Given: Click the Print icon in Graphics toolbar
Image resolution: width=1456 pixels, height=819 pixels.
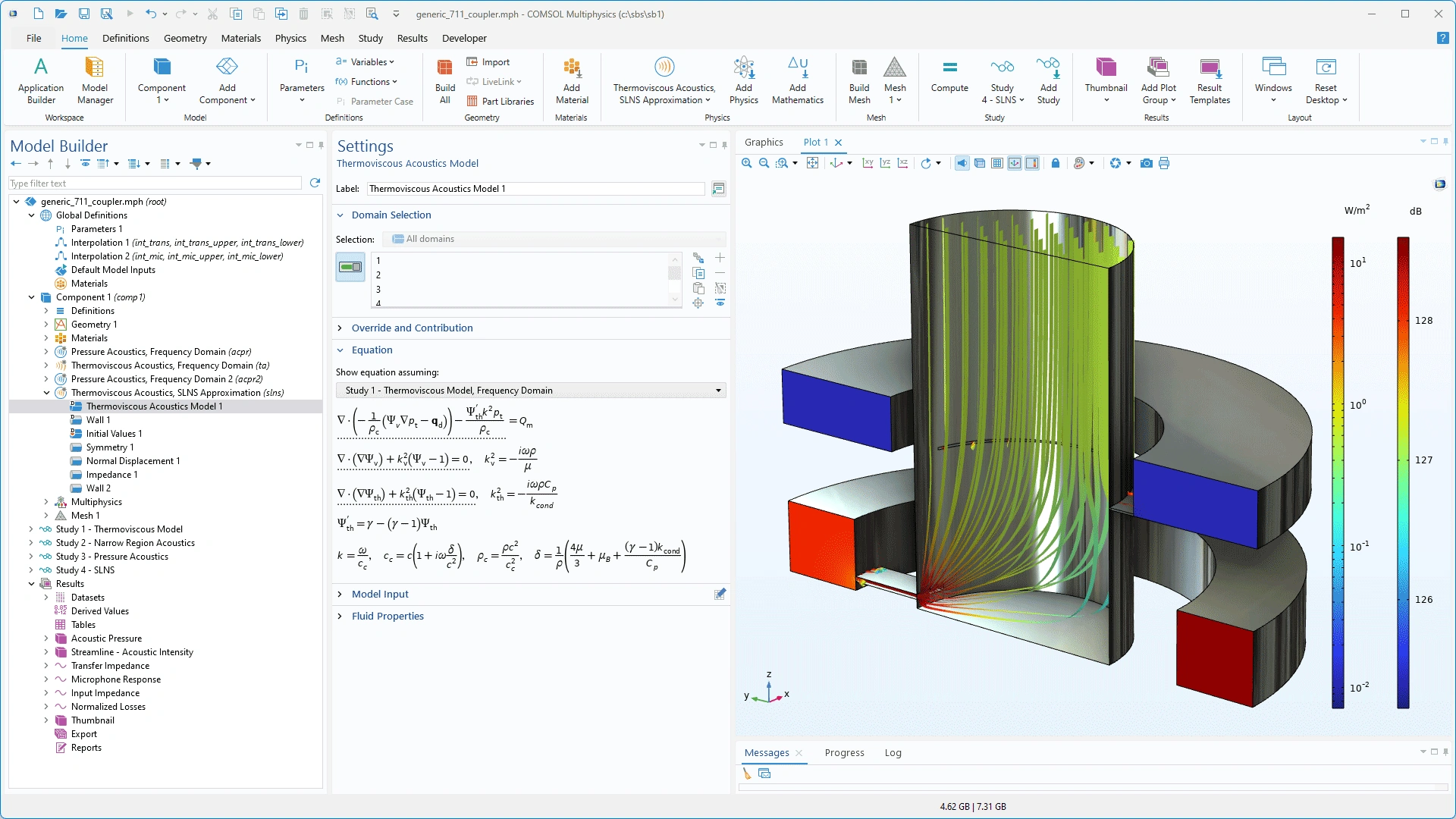Looking at the screenshot, I should pyautogui.click(x=1164, y=163).
